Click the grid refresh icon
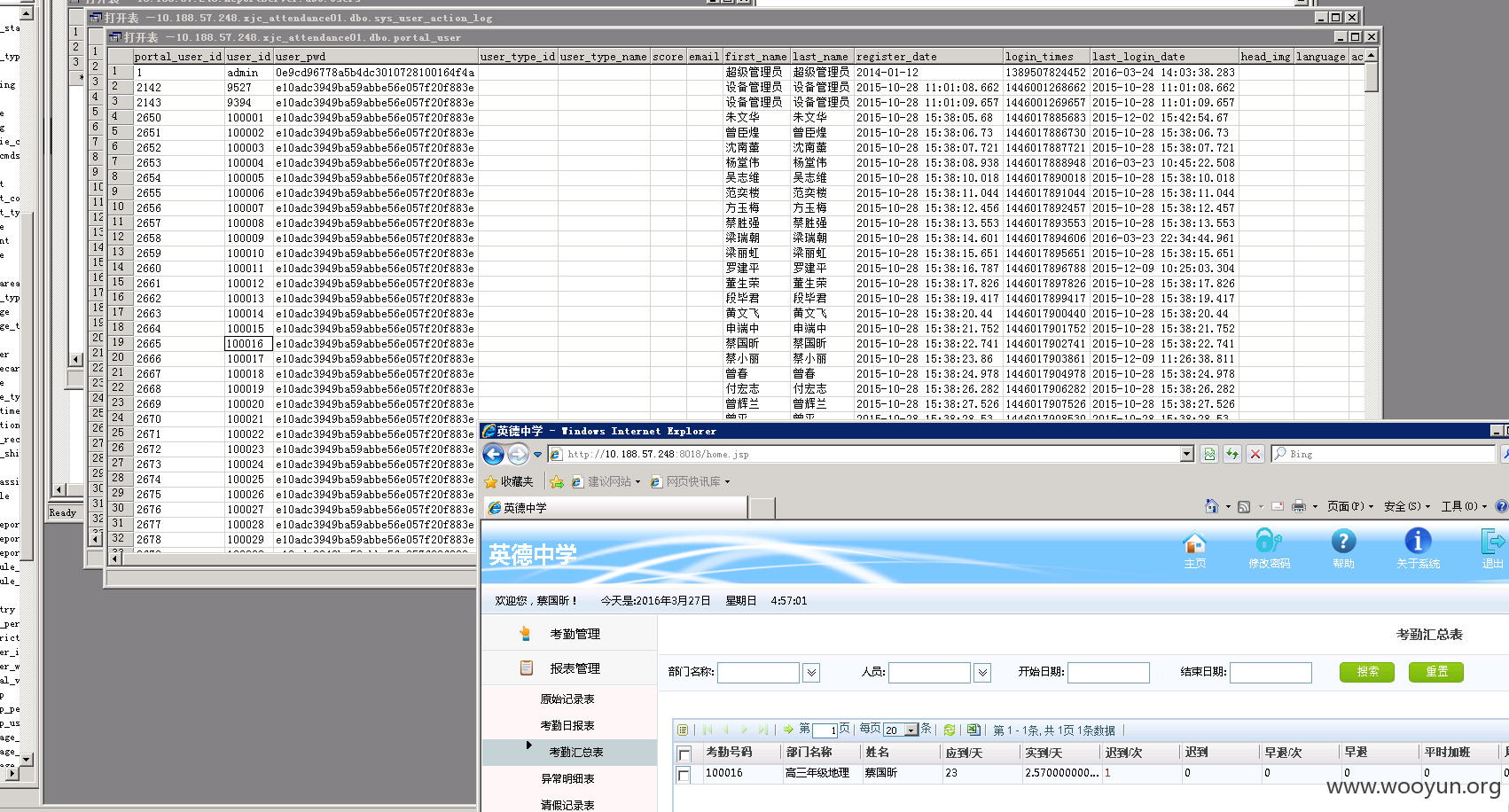This screenshot has height=812, width=1509. click(x=950, y=730)
